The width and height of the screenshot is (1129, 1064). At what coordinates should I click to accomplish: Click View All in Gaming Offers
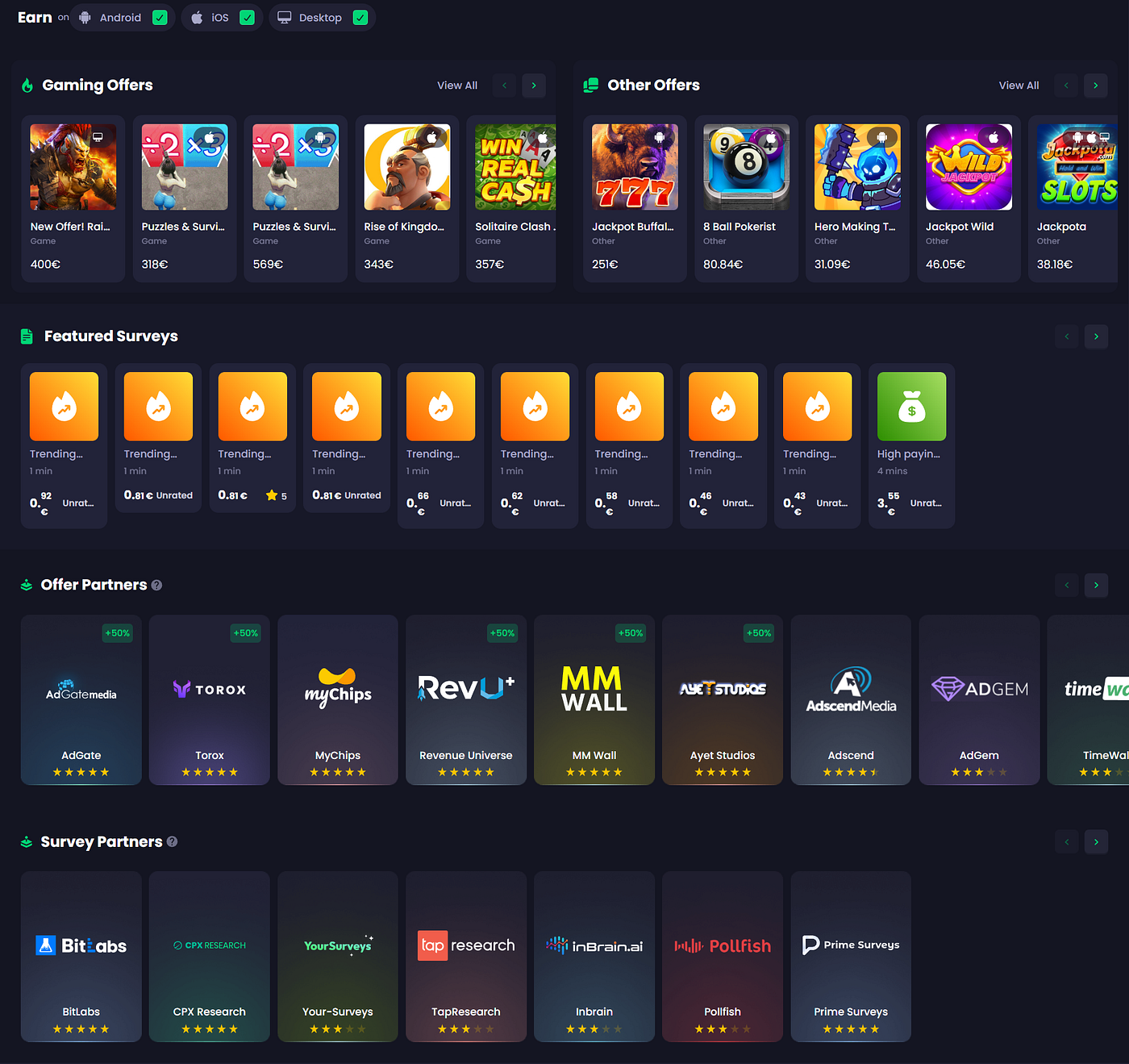pos(457,86)
